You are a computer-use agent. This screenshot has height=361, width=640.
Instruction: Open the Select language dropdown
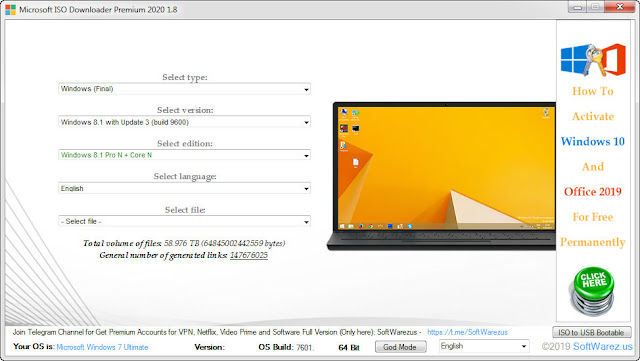184,188
